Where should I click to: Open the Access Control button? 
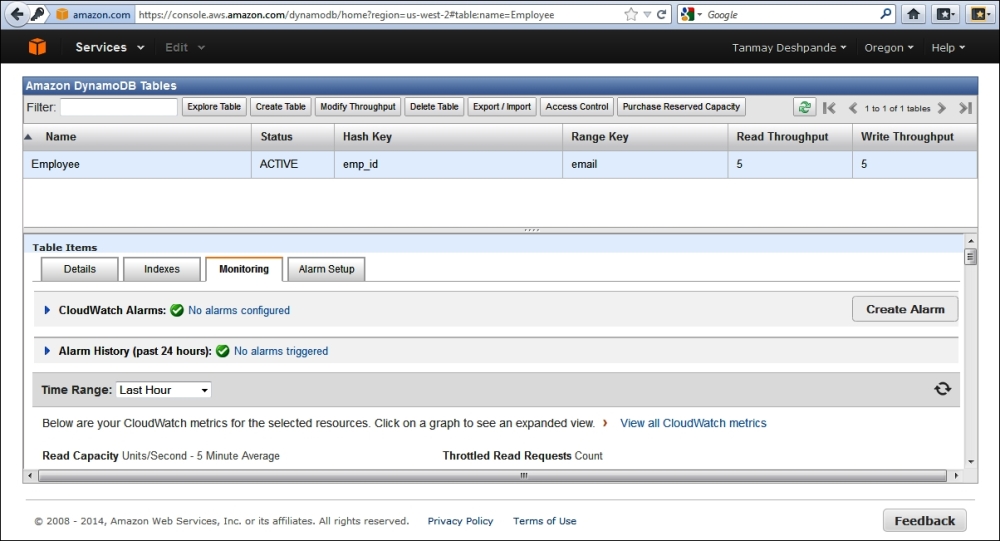point(577,107)
